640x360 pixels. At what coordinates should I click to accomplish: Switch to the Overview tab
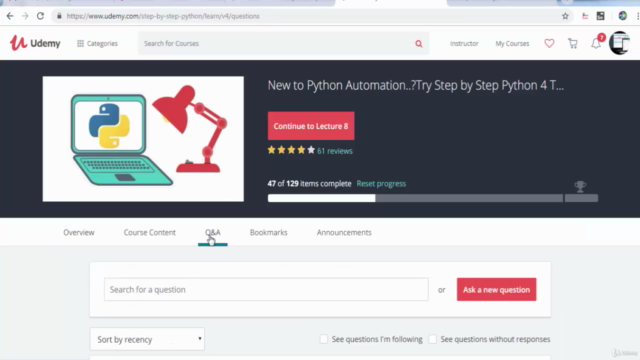(79, 232)
